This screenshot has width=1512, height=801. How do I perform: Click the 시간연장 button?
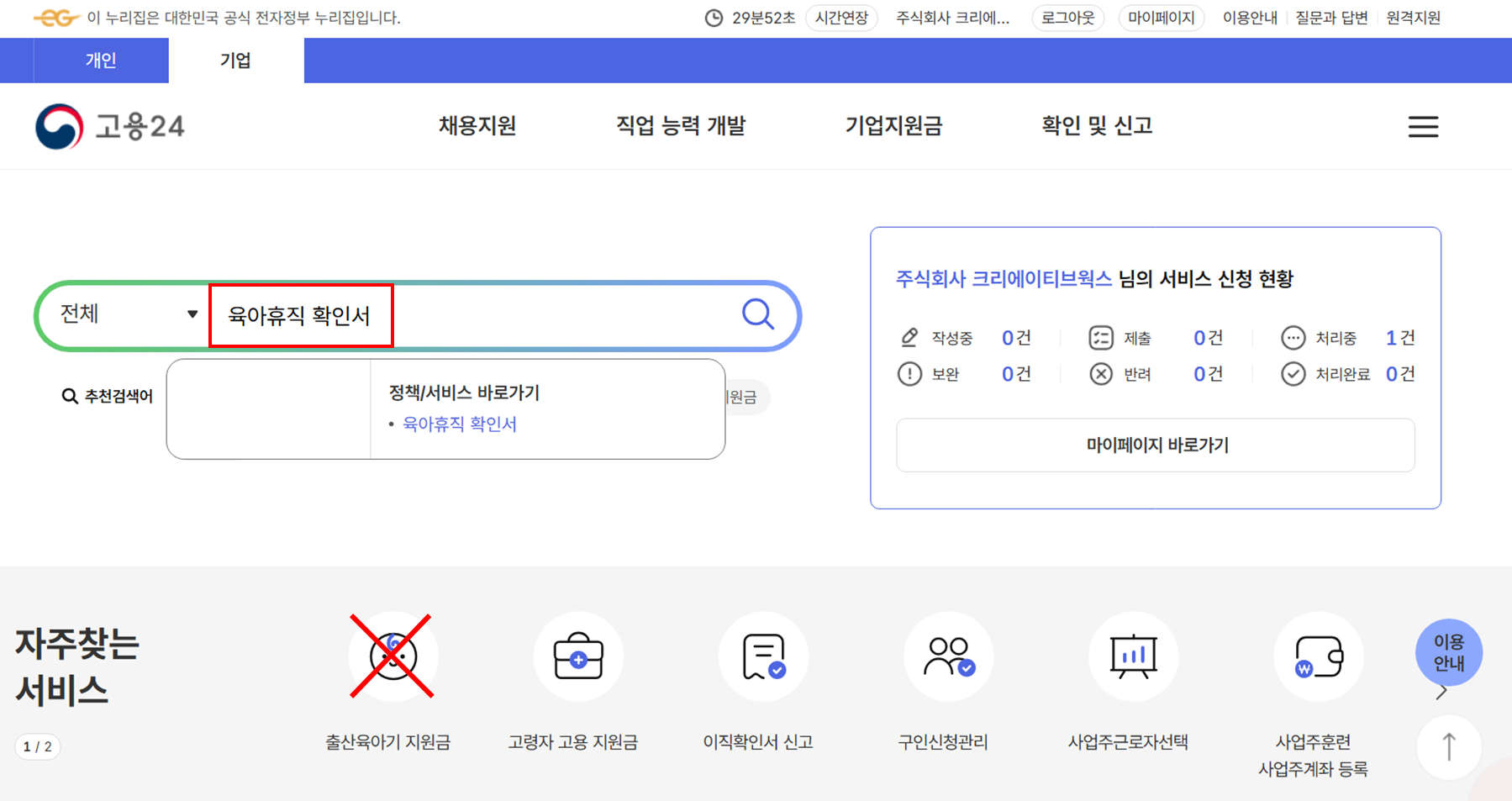[x=841, y=18]
